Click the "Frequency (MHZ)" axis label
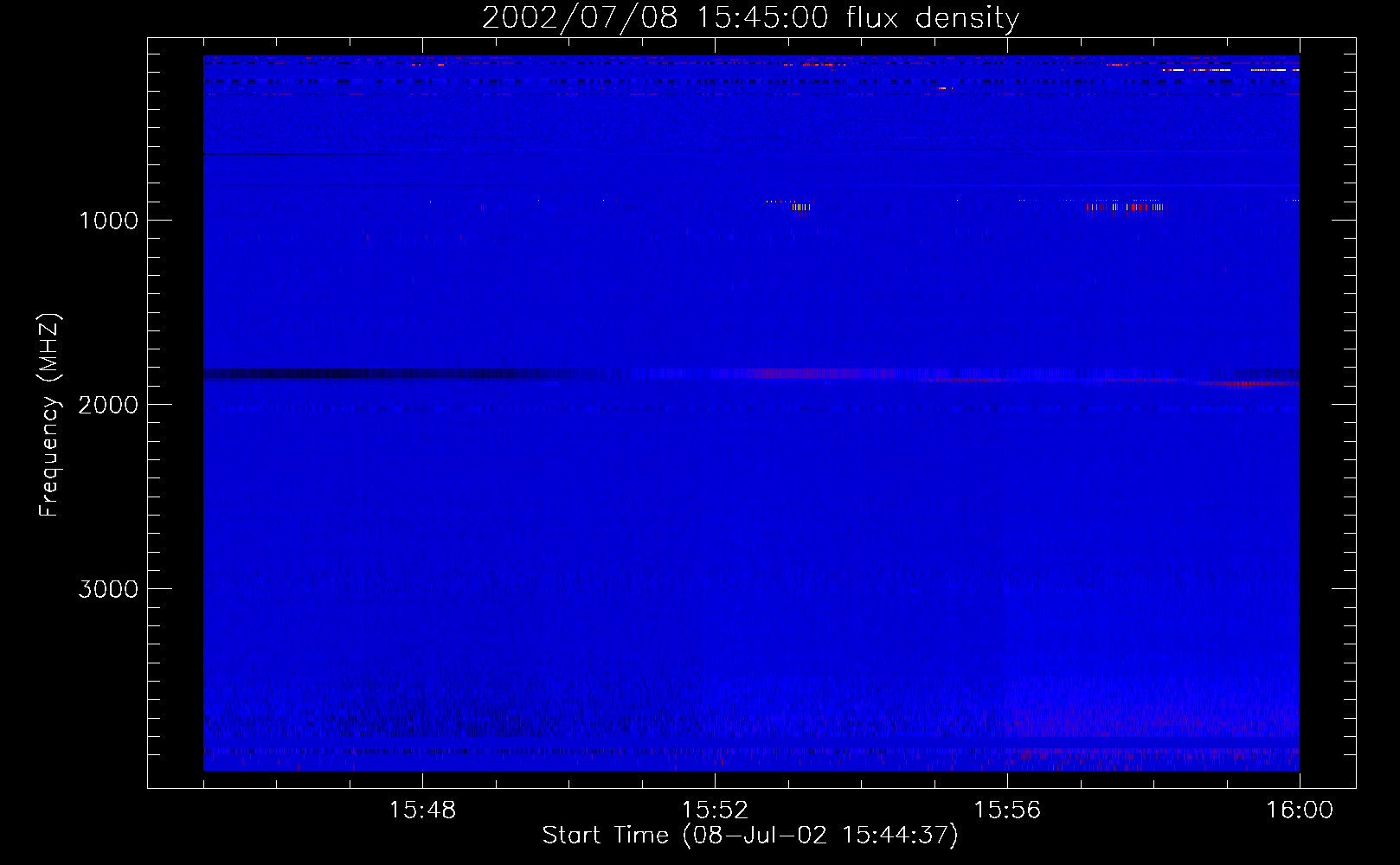Image resolution: width=1400 pixels, height=865 pixels. coord(50,414)
